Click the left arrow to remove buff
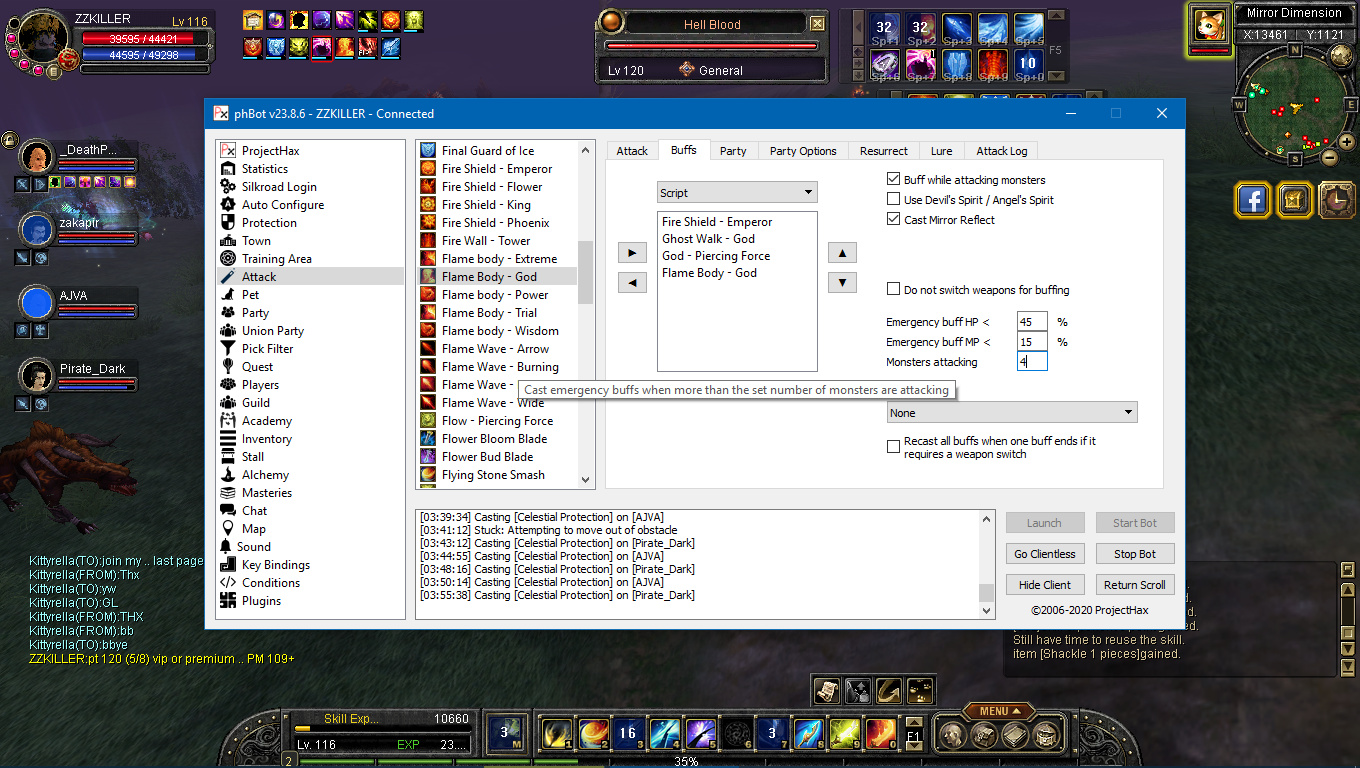Screen dimensions: 1360x768 tap(631, 283)
